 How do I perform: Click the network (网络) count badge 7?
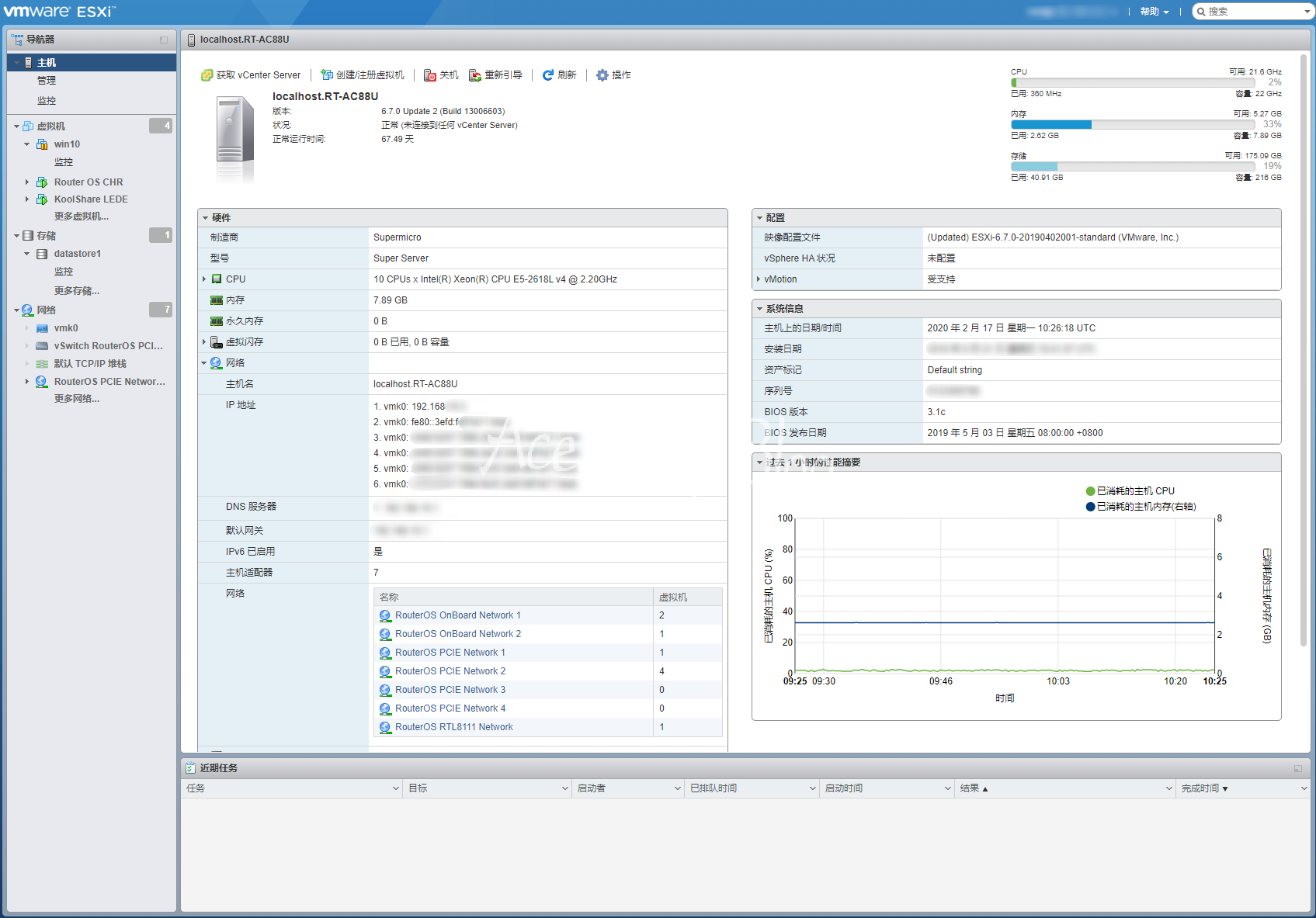[161, 310]
